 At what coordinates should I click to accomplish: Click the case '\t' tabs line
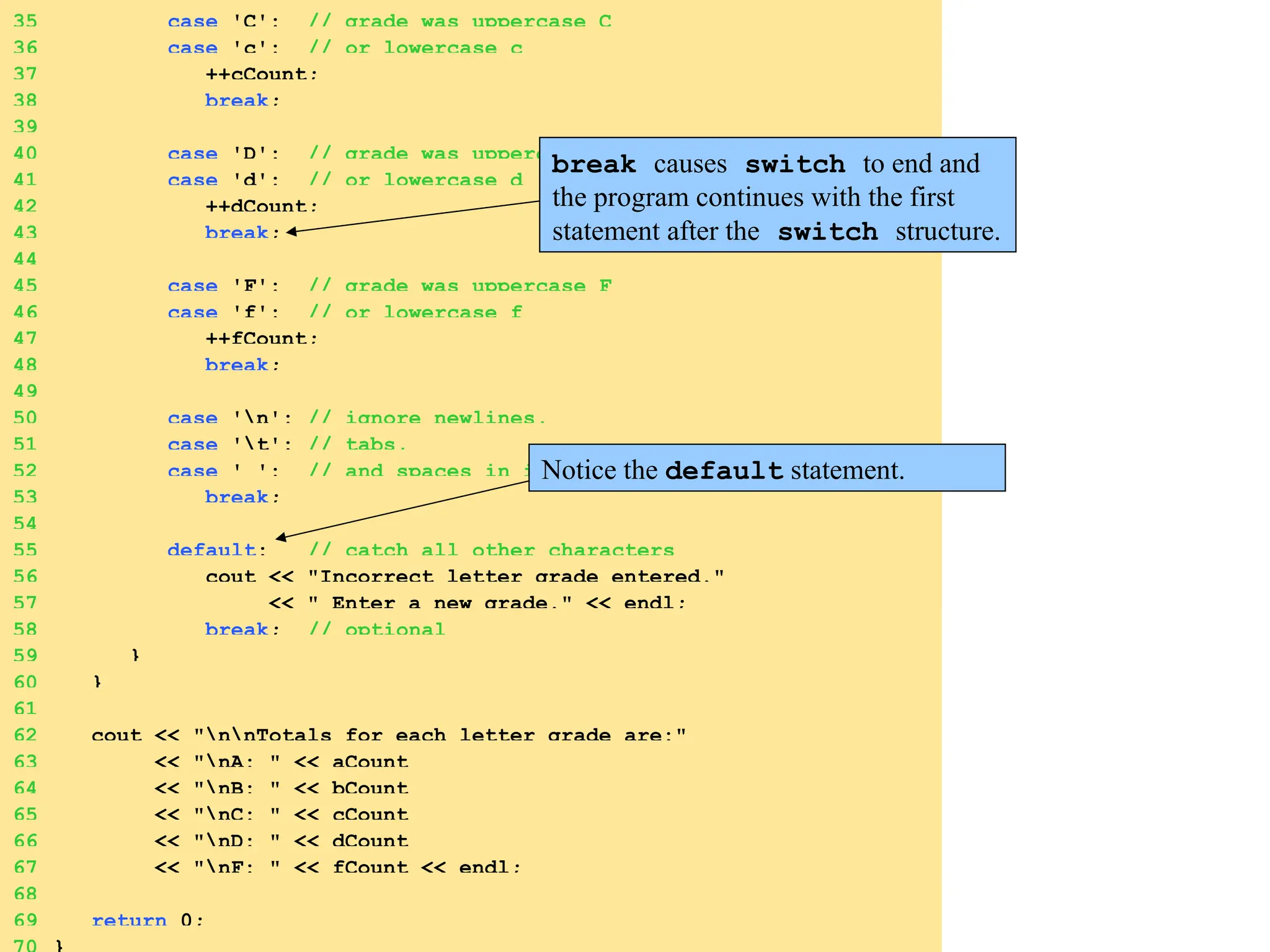coord(286,445)
